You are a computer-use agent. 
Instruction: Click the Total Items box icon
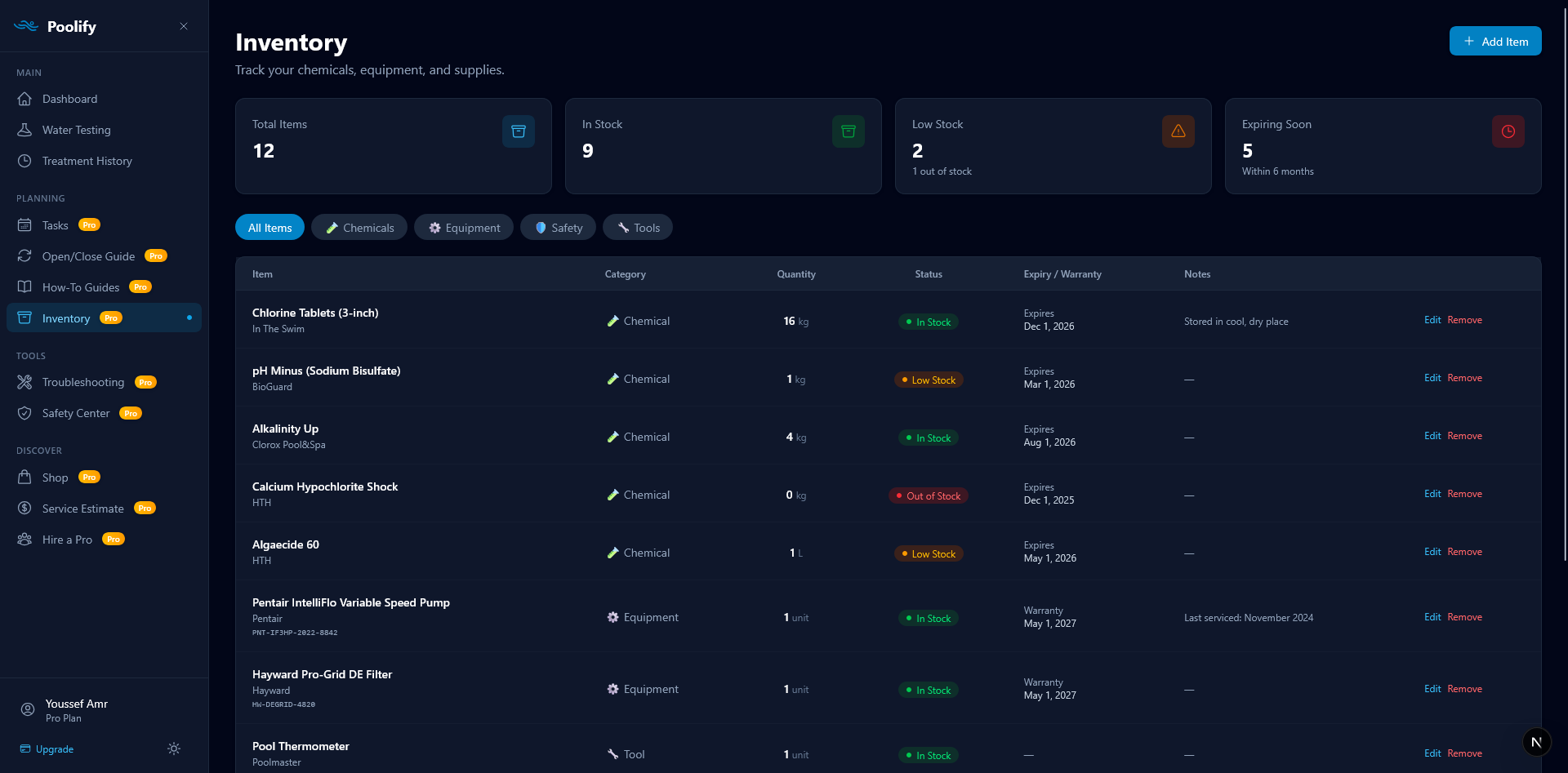pos(519,131)
